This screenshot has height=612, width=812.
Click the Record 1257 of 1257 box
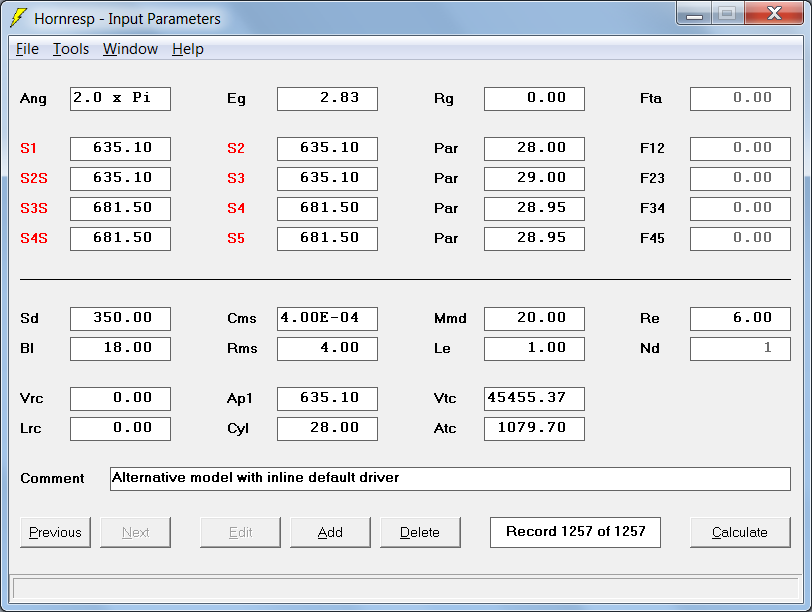(575, 532)
